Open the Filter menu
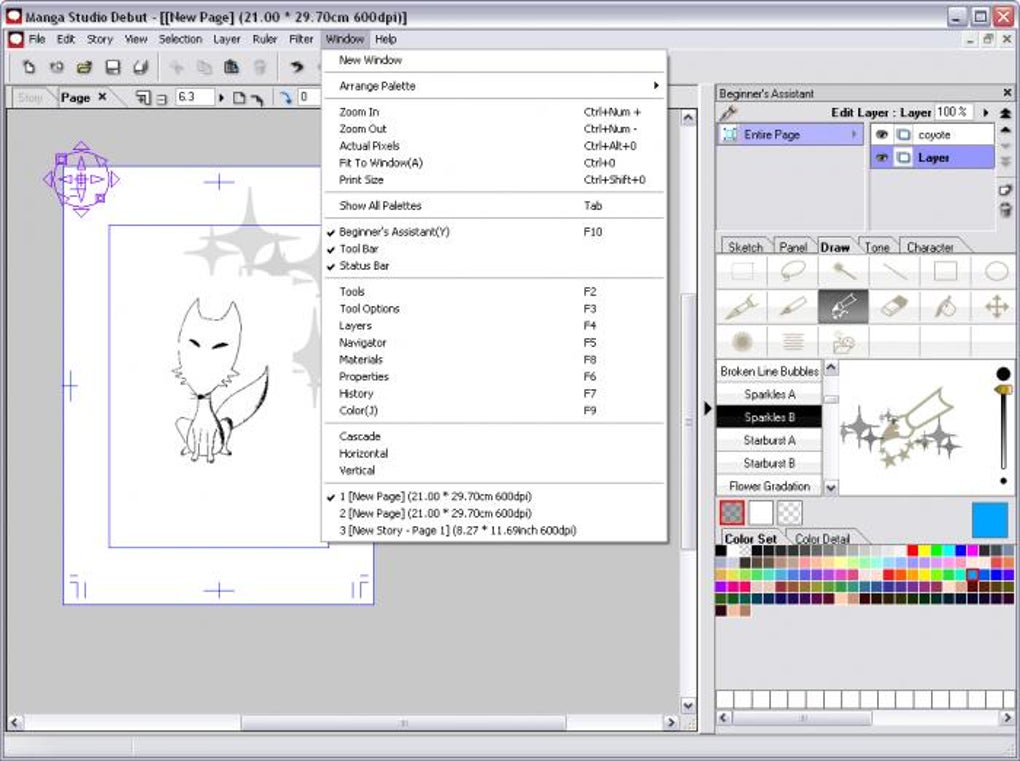The image size is (1020, 761). 301,39
